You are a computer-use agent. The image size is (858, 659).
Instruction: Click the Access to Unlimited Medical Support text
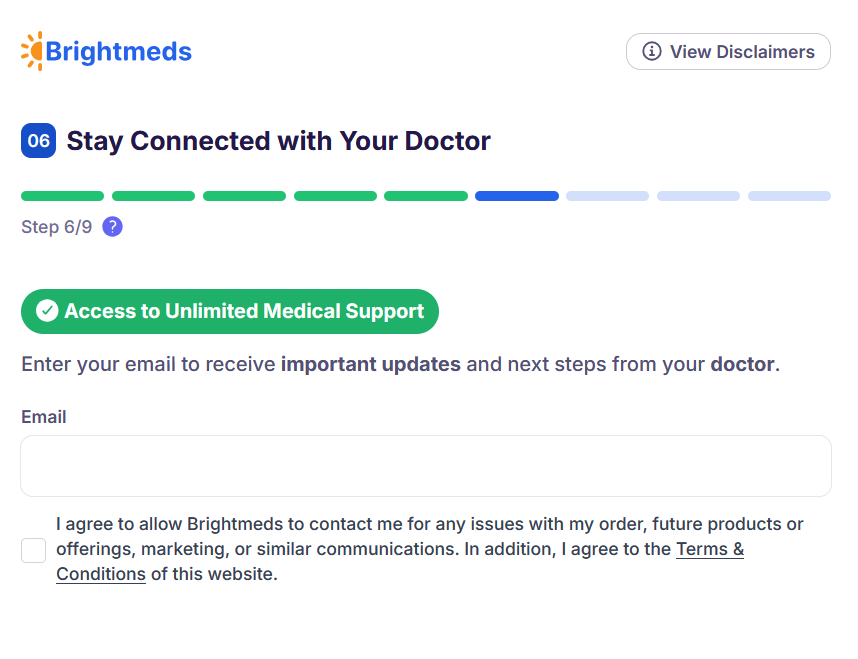(x=244, y=311)
